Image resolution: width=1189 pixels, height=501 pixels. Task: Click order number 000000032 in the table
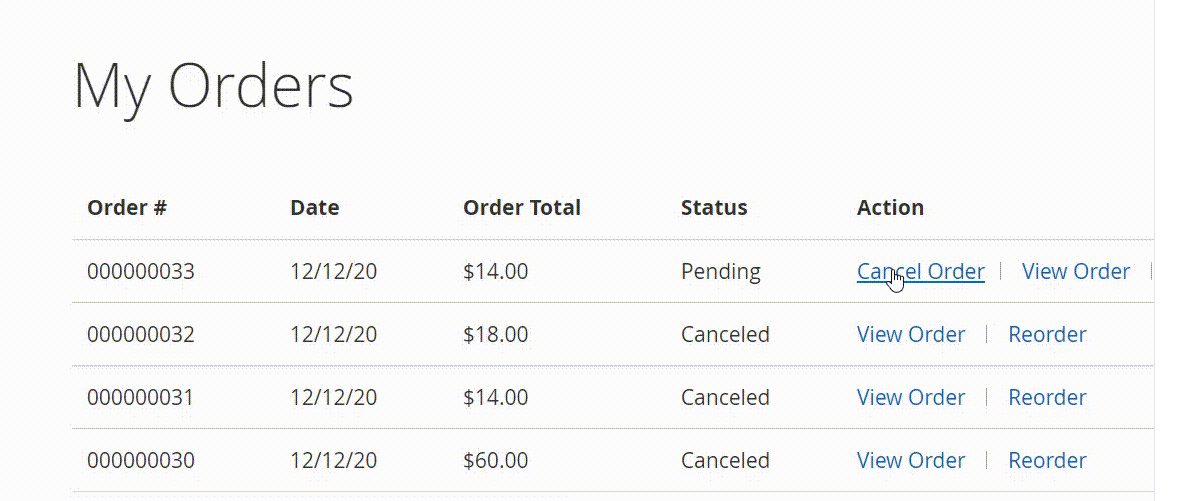pos(141,334)
